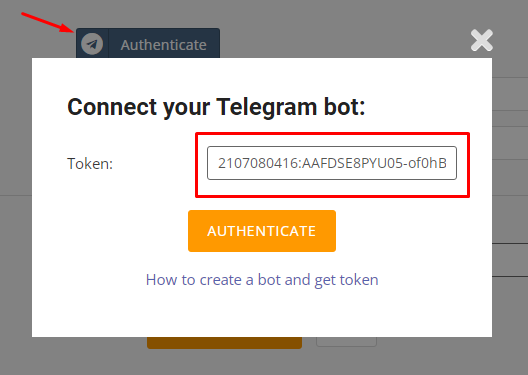Click the dark Authenticate label beside the Telegram icon
528x375 pixels.
[x=164, y=45]
